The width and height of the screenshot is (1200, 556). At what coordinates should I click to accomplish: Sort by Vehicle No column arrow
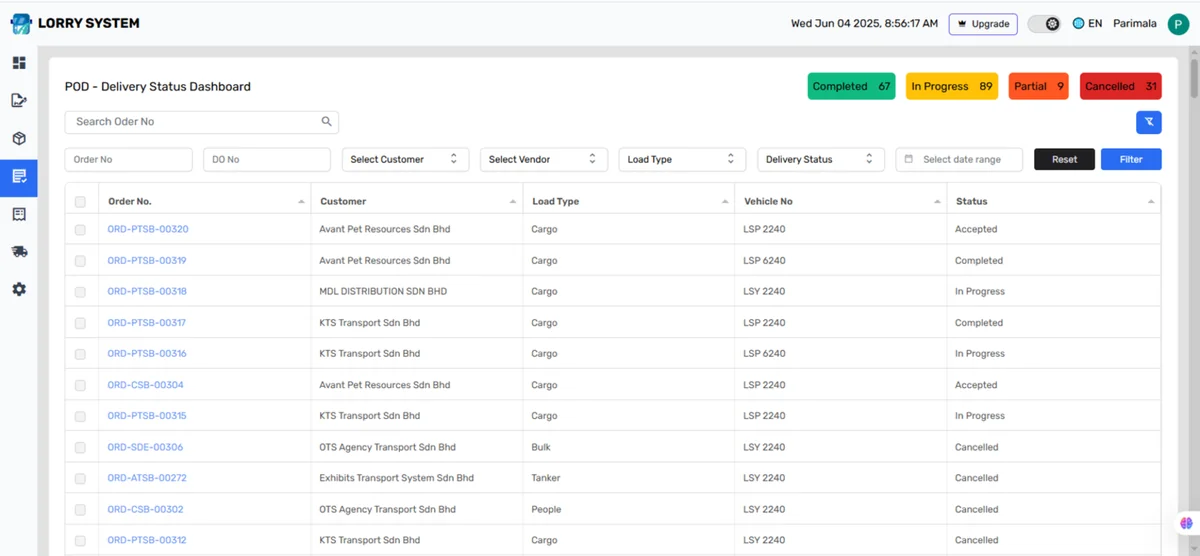[938, 202]
